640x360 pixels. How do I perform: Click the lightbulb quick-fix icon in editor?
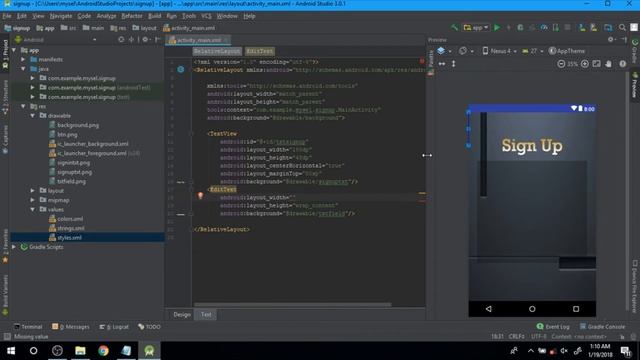pyautogui.click(x=200, y=196)
